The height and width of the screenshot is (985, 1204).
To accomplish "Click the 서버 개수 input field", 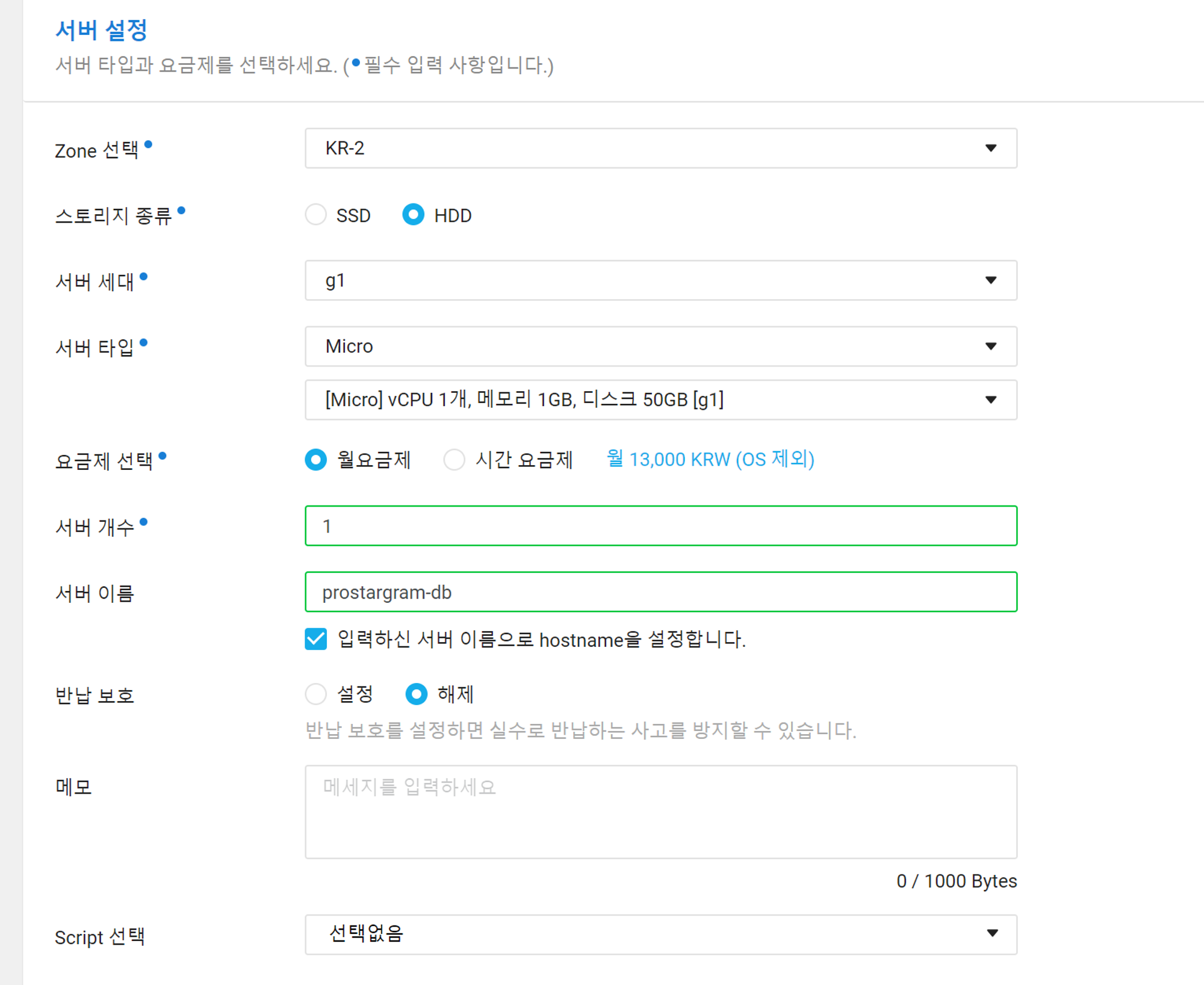I will pos(660,526).
